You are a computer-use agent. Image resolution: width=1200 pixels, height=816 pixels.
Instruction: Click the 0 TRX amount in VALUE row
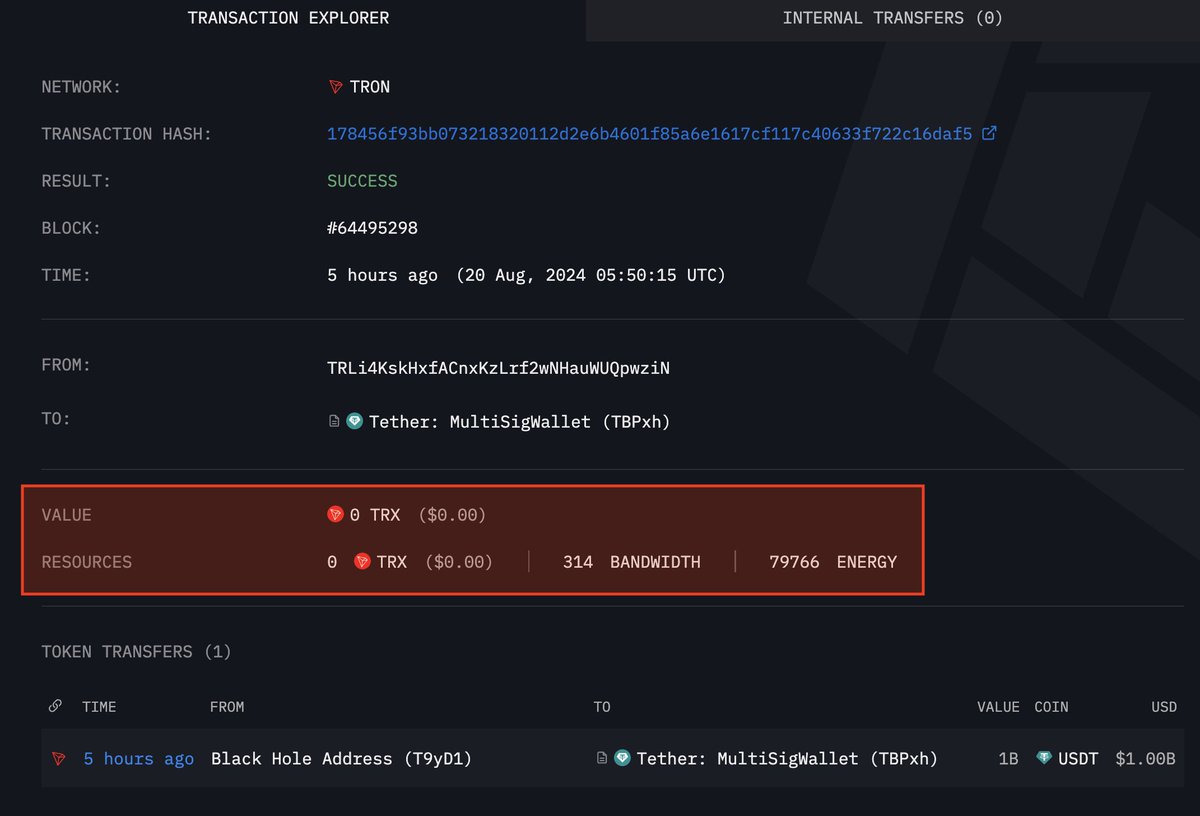pos(374,515)
